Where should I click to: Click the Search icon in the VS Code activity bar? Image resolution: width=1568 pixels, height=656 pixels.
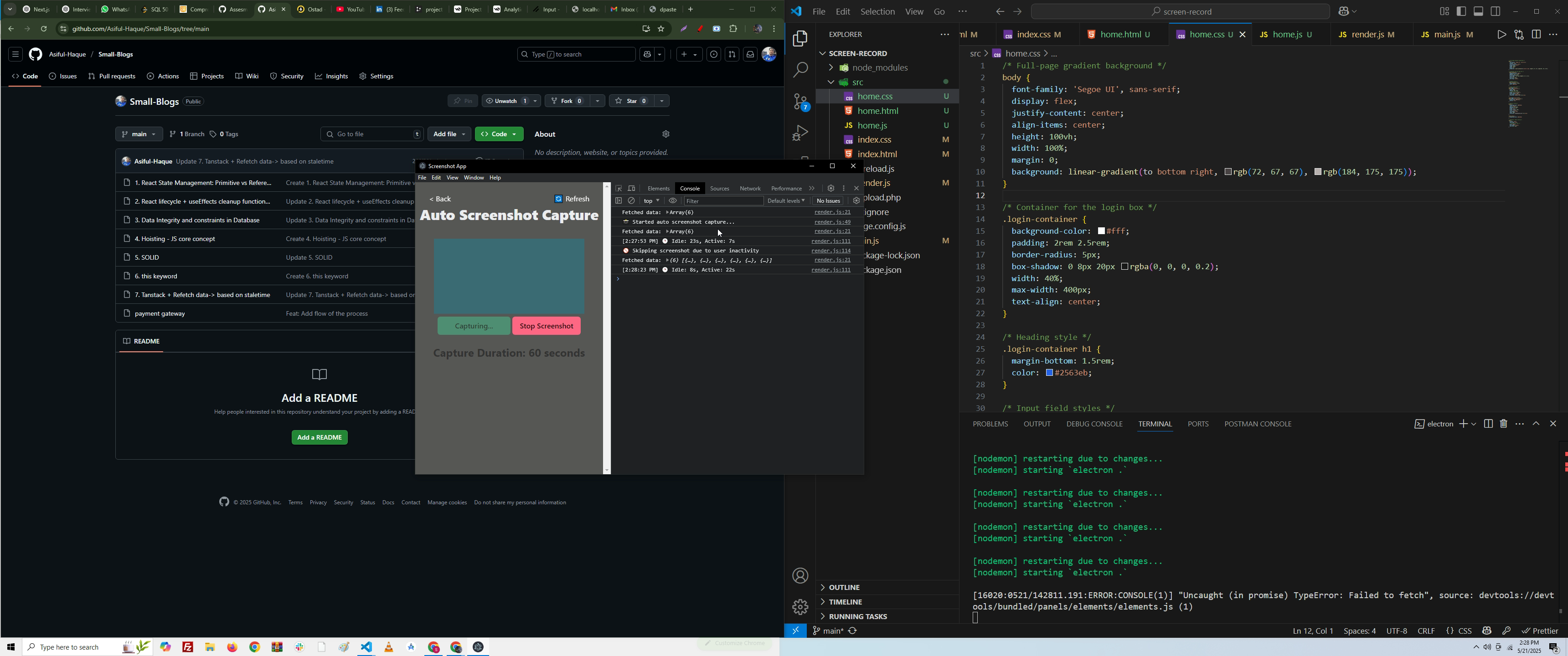(x=800, y=70)
